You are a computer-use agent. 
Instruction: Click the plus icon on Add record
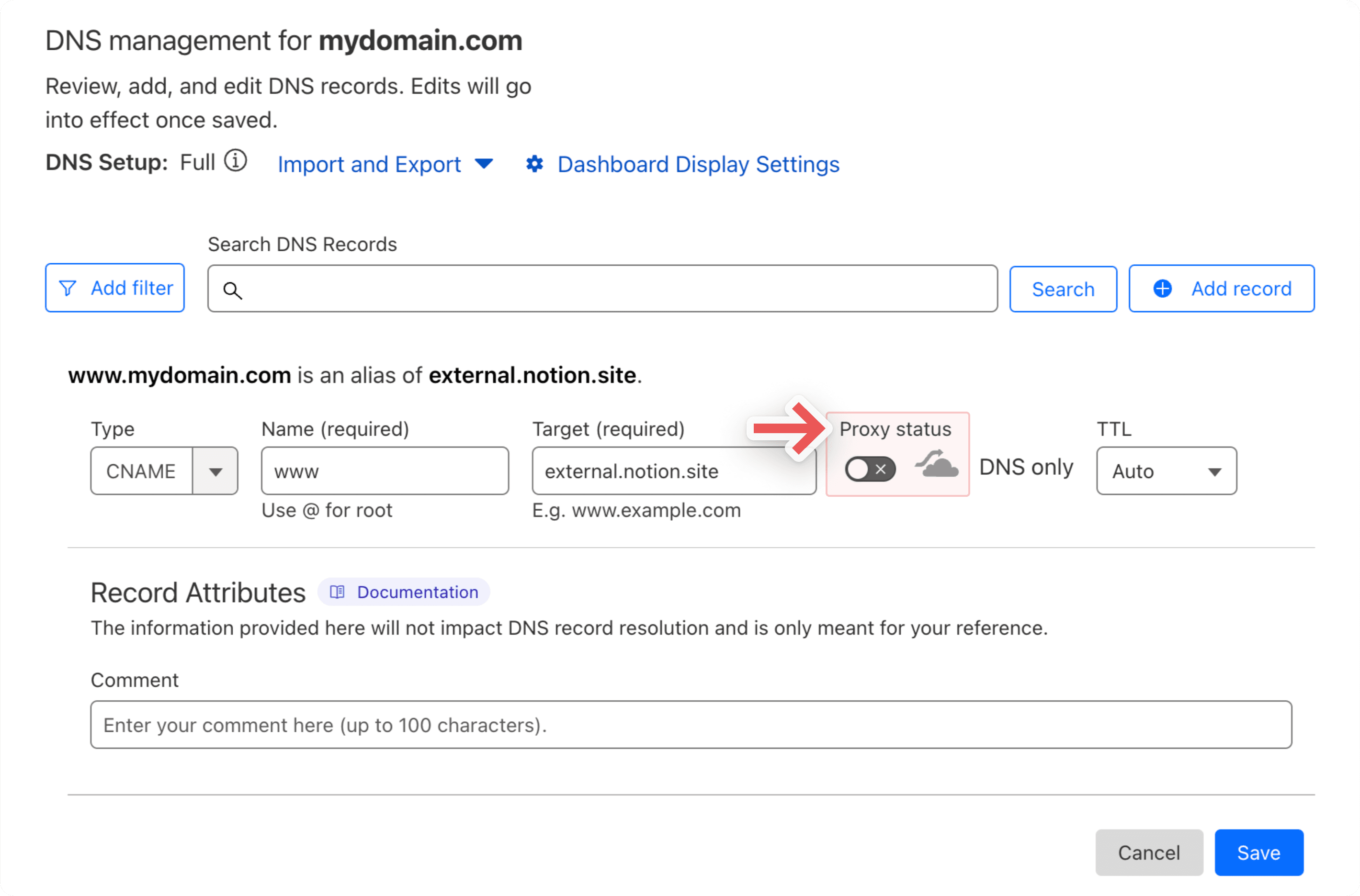[x=1162, y=288]
